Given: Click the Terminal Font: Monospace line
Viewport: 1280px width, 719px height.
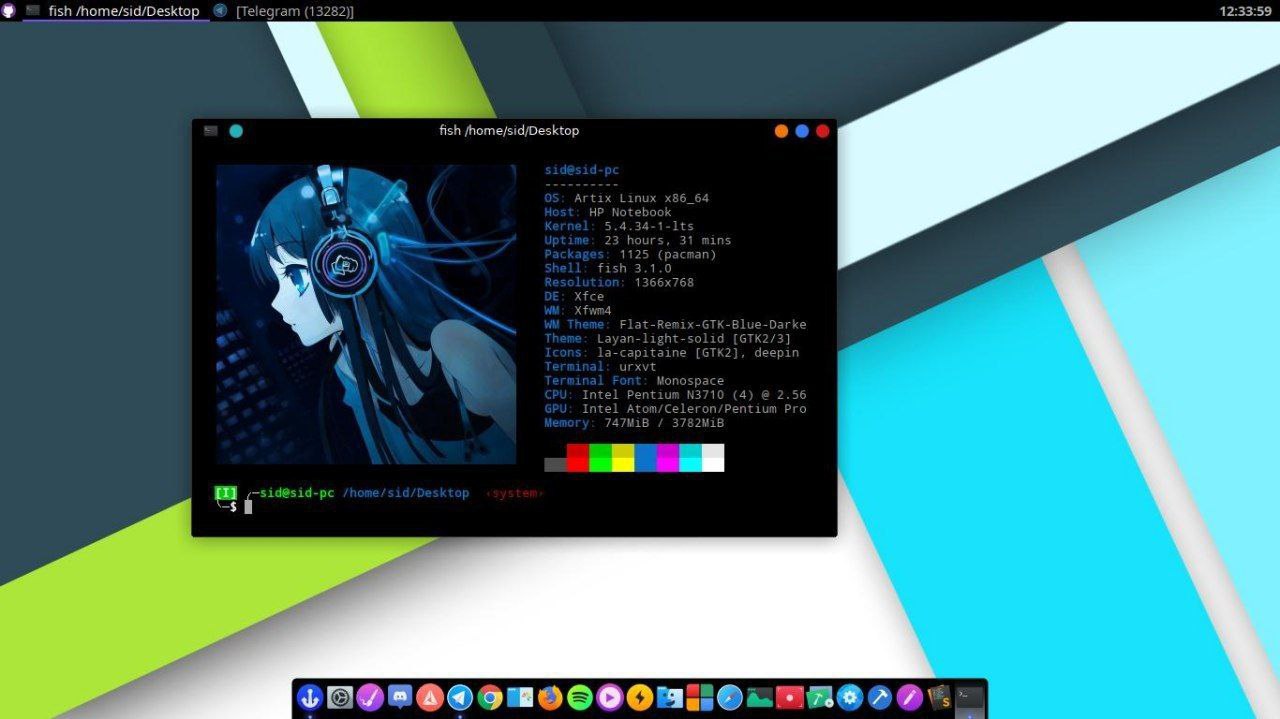Looking at the screenshot, I should tap(634, 380).
